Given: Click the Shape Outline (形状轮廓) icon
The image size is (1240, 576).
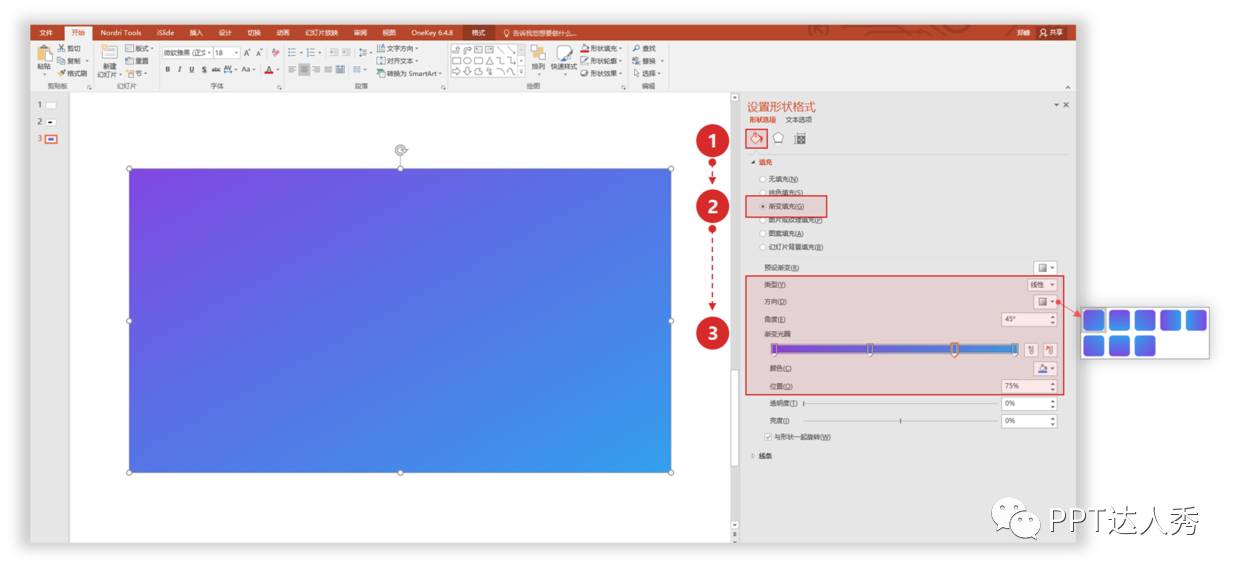Looking at the screenshot, I should [584, 60].
